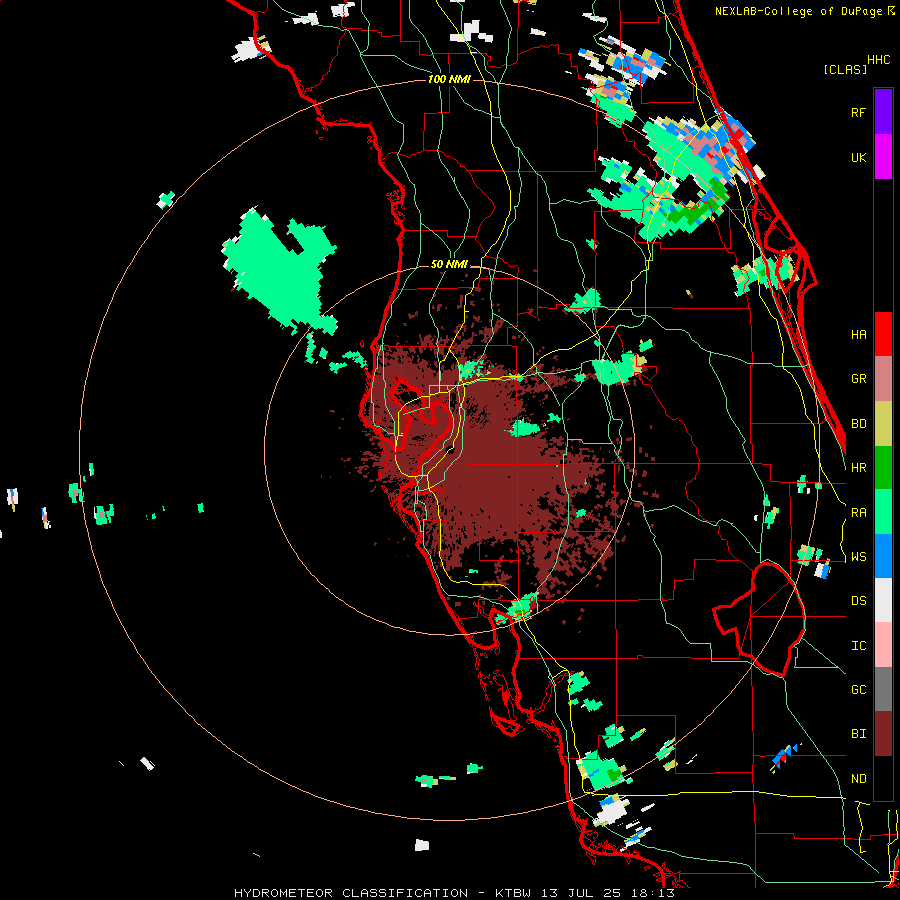Click the ND legend label
The width and height of the screenshot is (900, 900).
pos(858,779)
